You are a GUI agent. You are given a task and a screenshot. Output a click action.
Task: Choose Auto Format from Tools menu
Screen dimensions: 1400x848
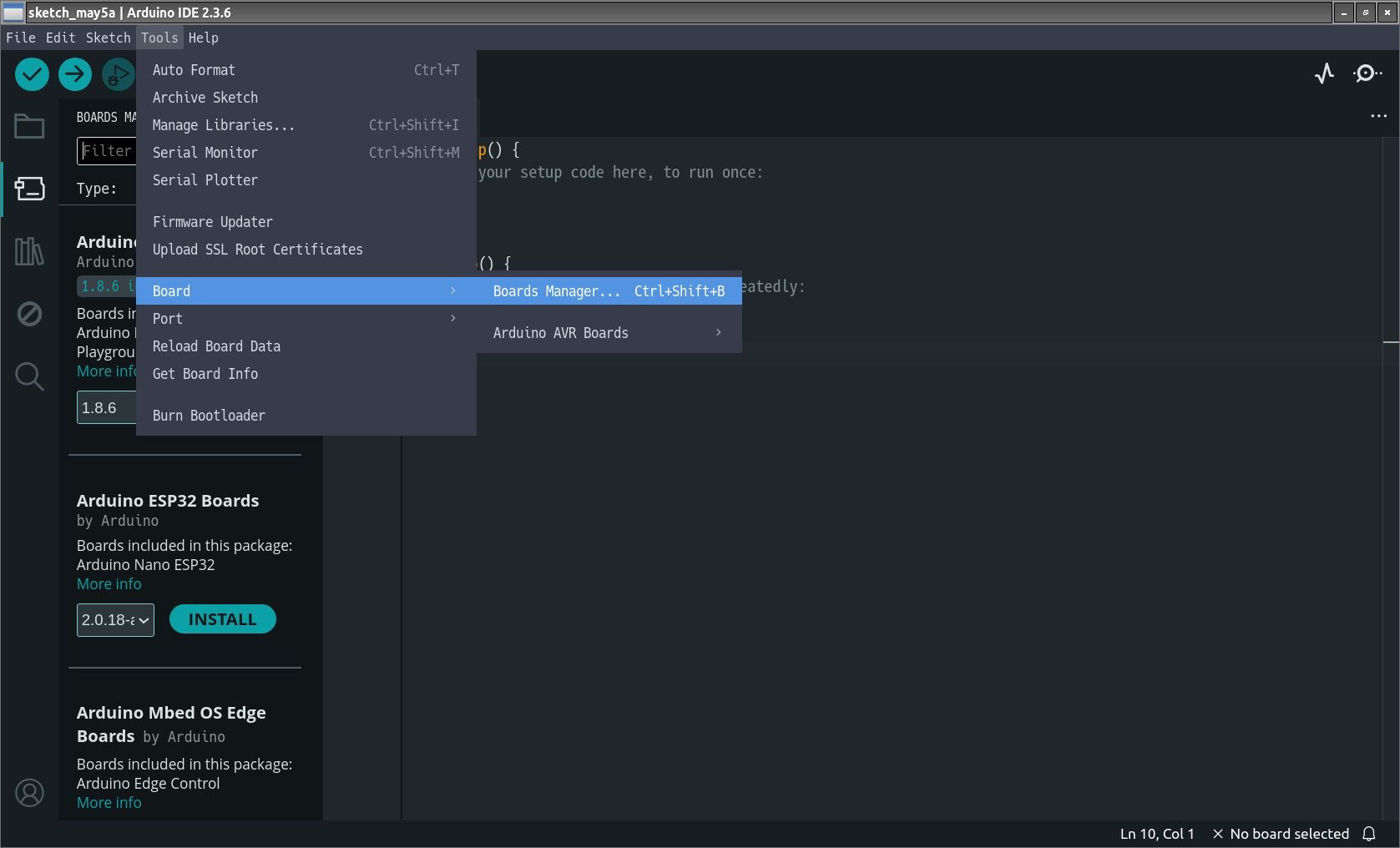[194, 70]
